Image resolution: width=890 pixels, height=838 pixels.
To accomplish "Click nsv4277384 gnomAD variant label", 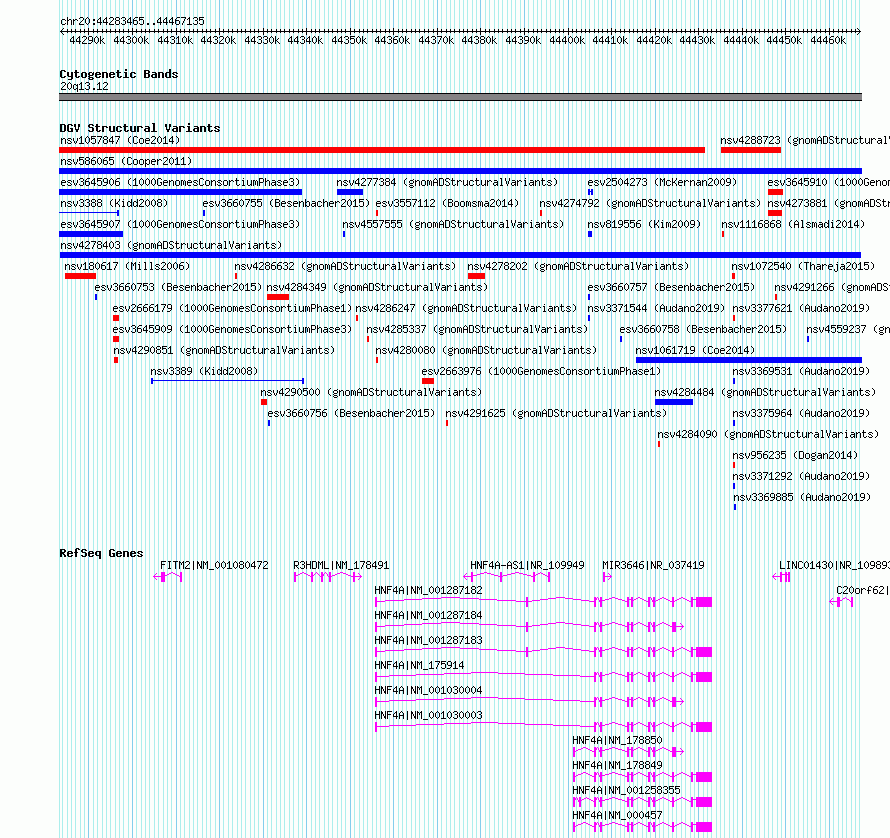I will point(447,182).
